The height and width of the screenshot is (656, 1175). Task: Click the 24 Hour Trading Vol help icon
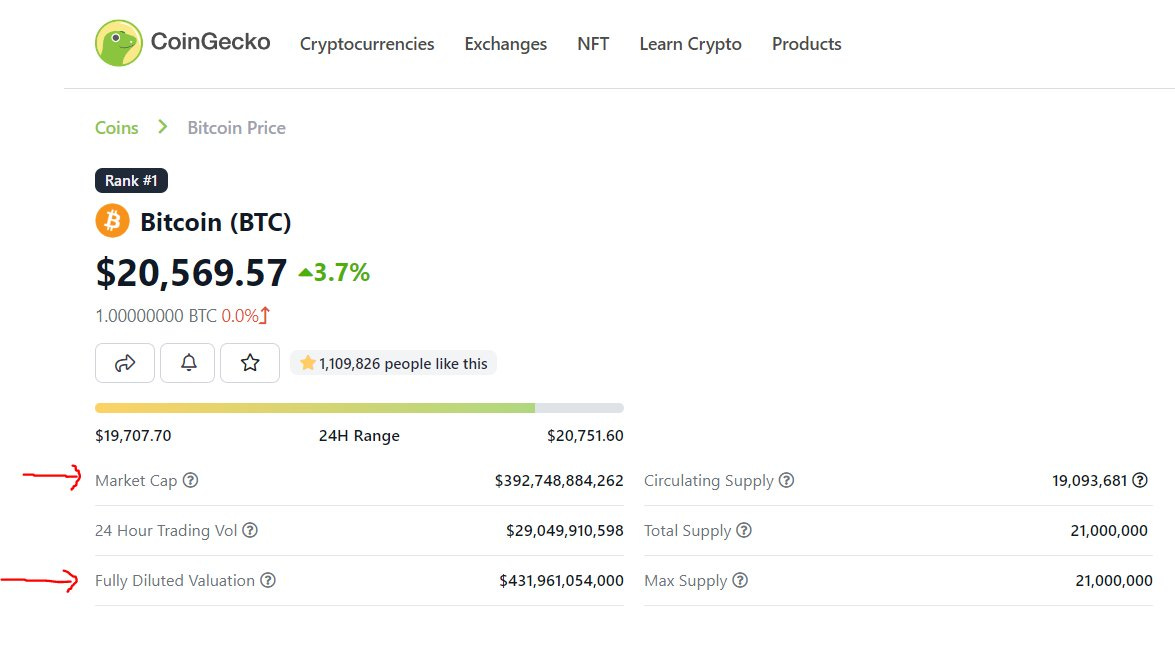[250, 530]
